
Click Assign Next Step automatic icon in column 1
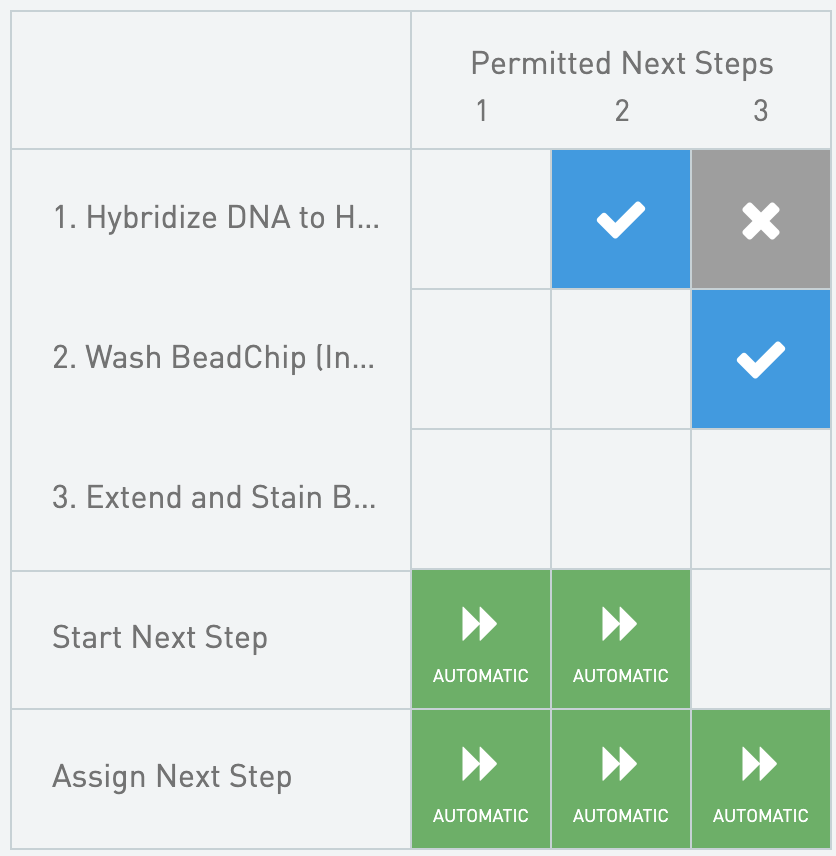pos(480,779)
